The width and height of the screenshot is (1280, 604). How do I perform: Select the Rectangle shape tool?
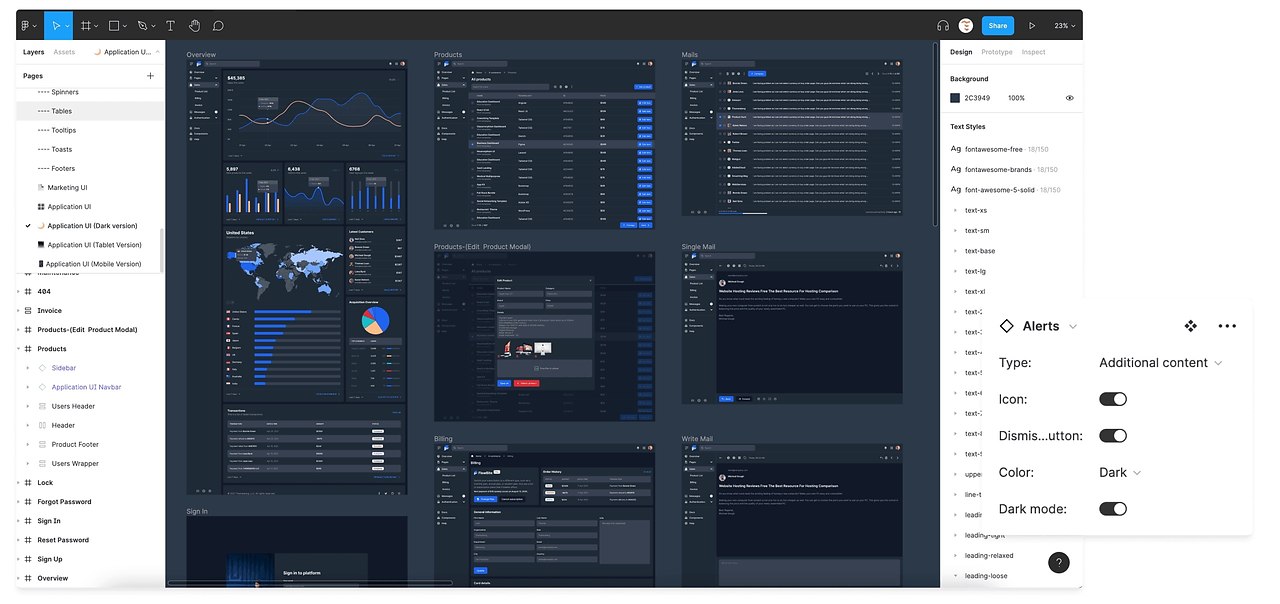[x=114, y=25]
